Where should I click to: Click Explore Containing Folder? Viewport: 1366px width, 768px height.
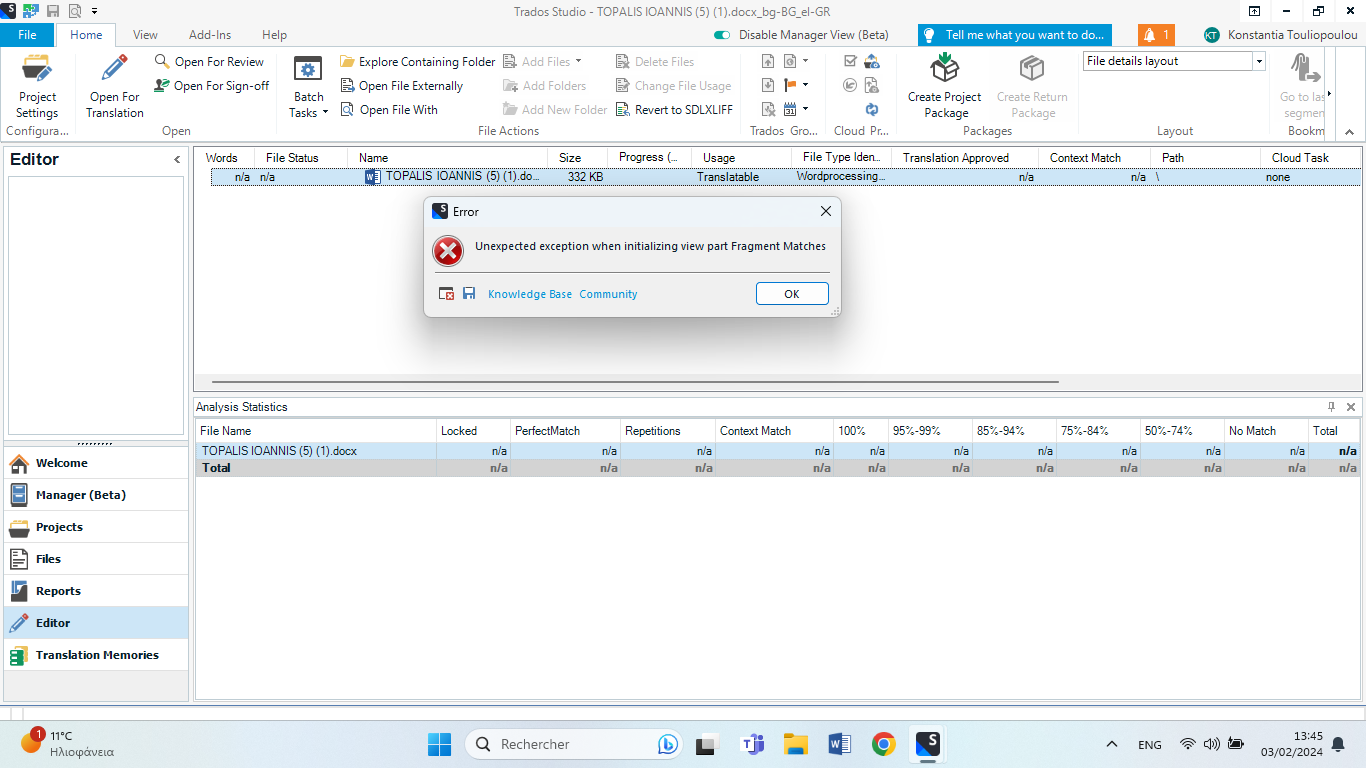(417, 62)
